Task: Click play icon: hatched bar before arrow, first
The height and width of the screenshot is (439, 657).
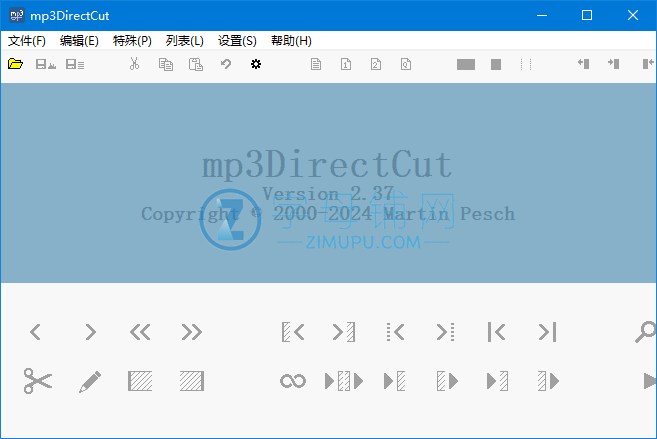Action: 447,381
